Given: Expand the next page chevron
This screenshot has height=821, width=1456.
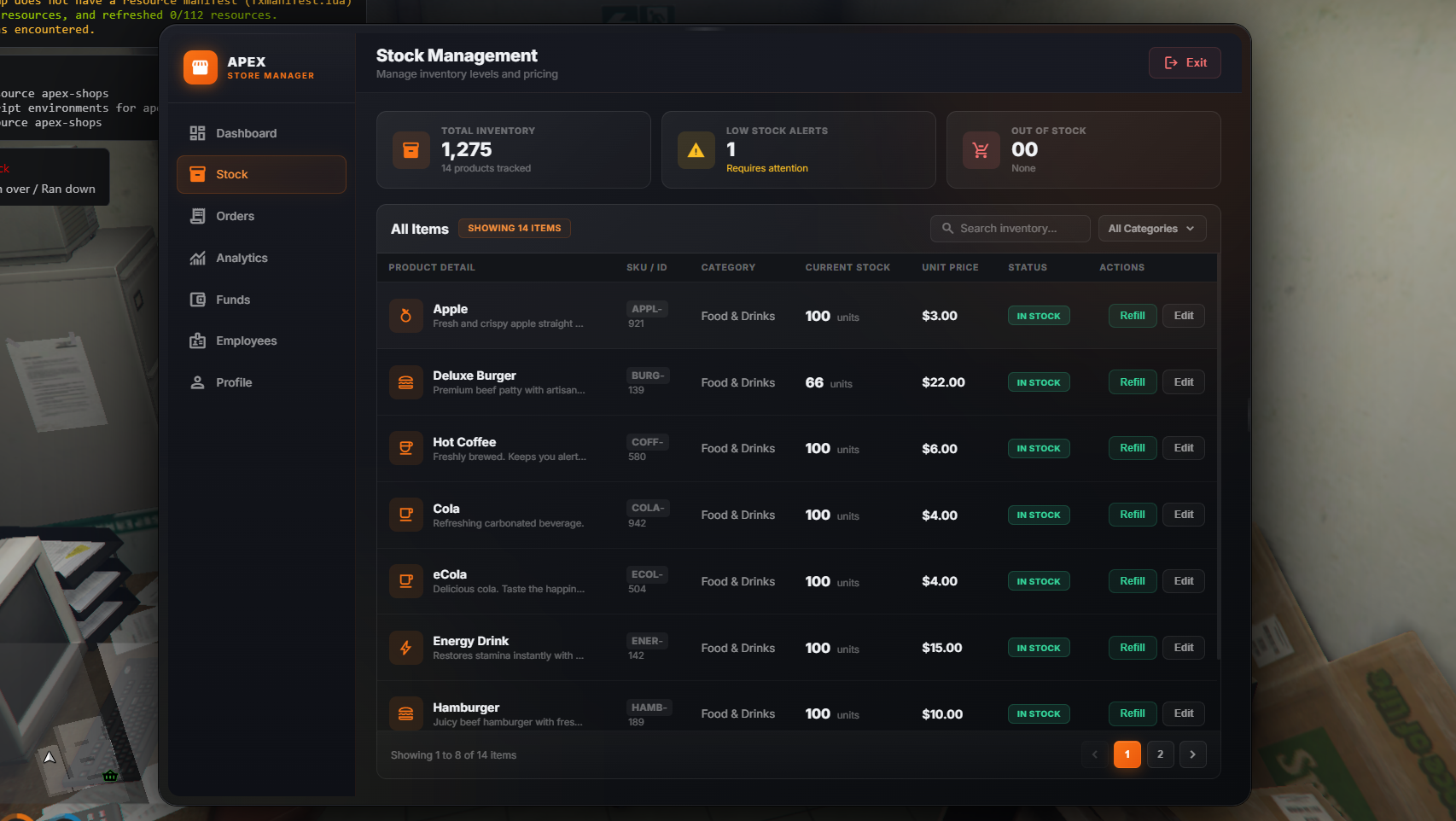Looking at the screenshot, I should pyautogui.click(x=1192, y=754).
